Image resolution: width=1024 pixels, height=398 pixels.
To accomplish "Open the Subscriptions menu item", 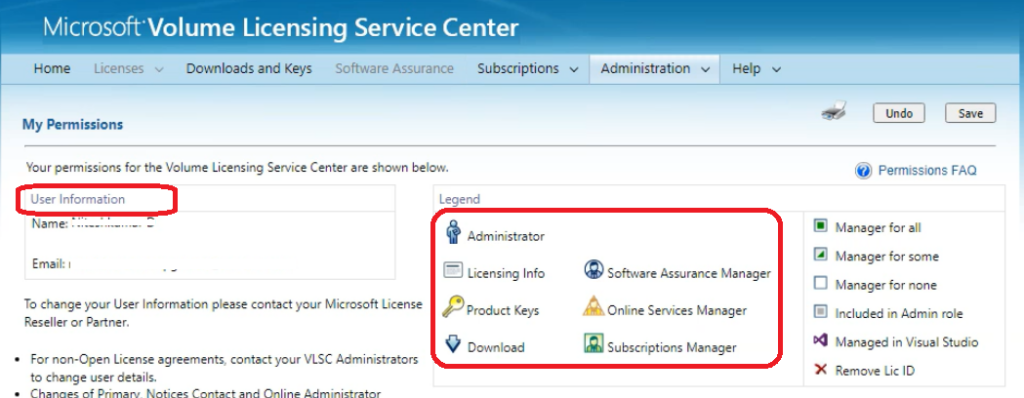I will click(518, 69).
